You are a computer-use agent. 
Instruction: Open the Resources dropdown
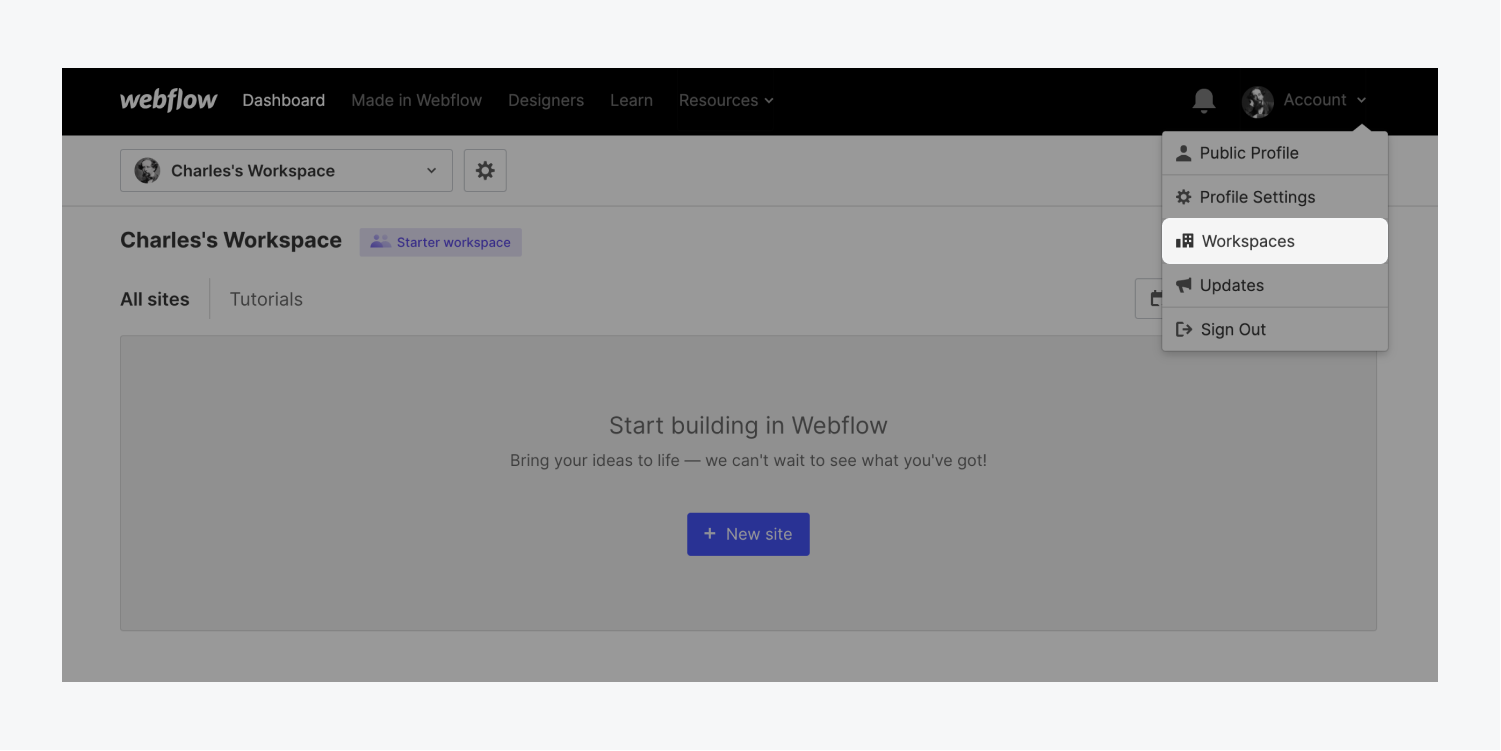tap(726, 100)
